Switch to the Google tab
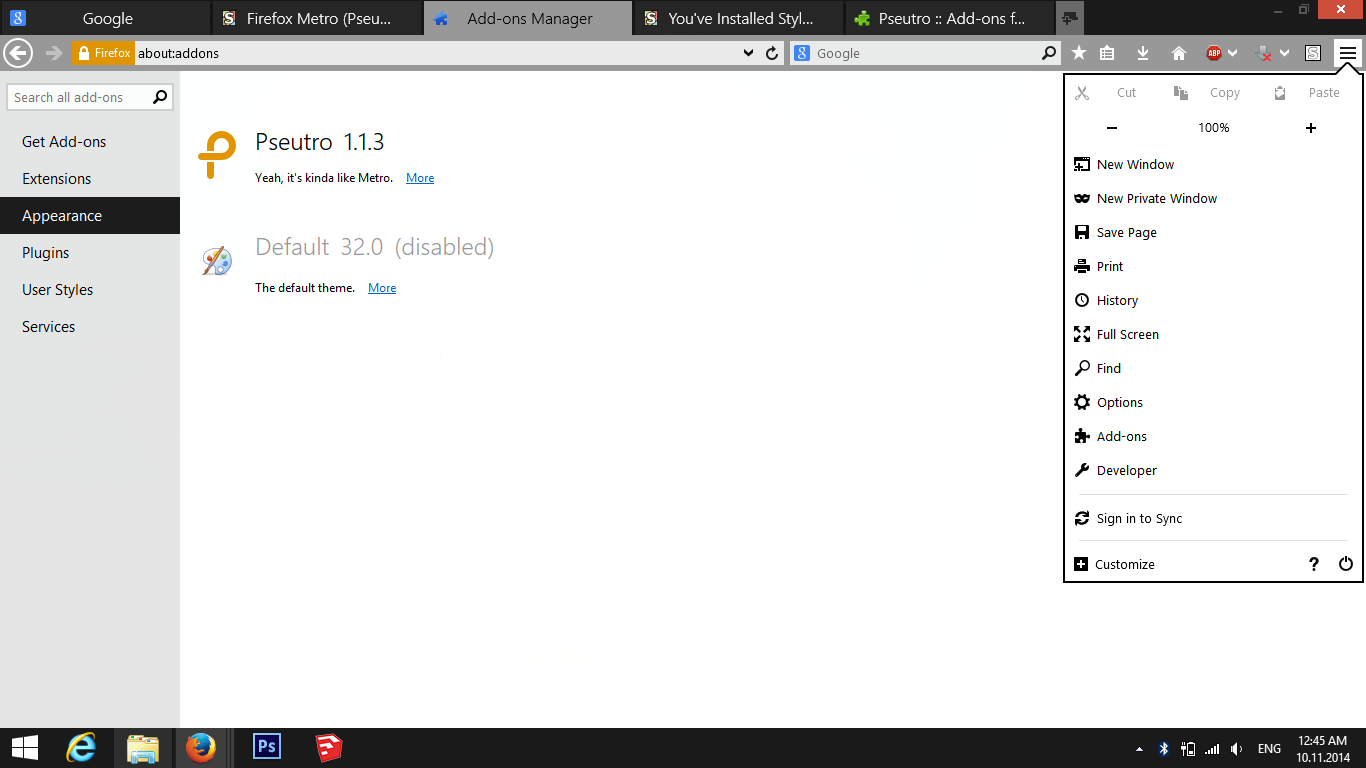The width and height of the screenshot is (1366, 768). [106, 18]
